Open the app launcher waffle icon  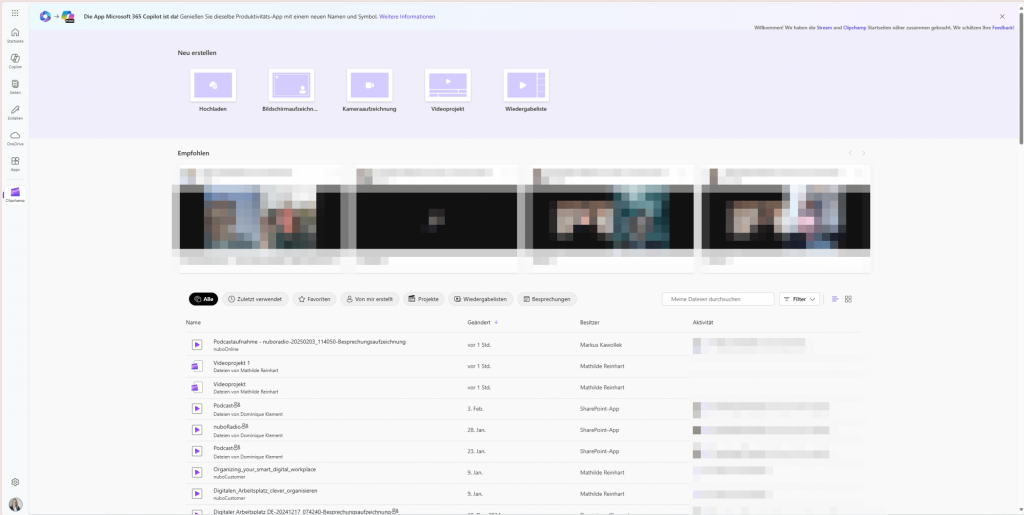click(15, 13)
